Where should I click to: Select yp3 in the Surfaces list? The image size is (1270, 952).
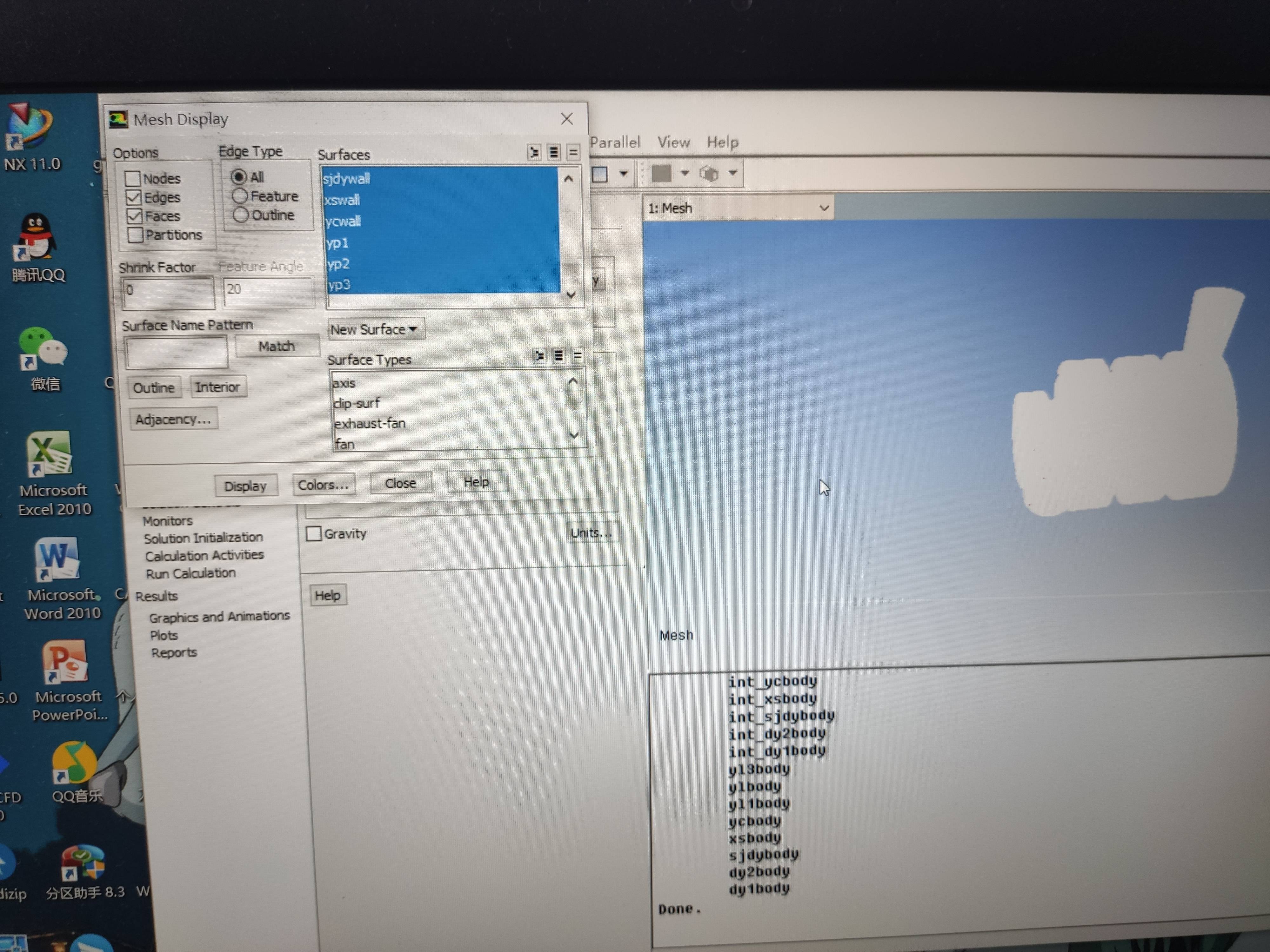(x=444, y=285)
